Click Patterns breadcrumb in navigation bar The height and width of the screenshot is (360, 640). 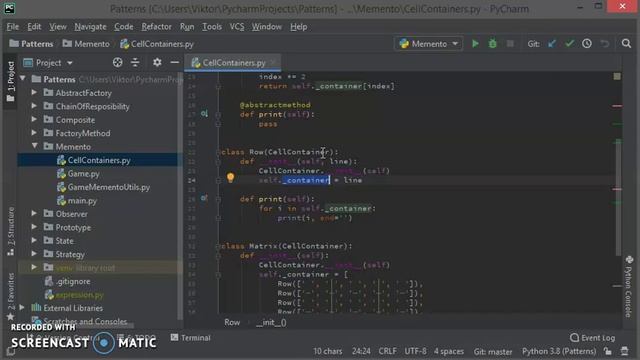31,44
